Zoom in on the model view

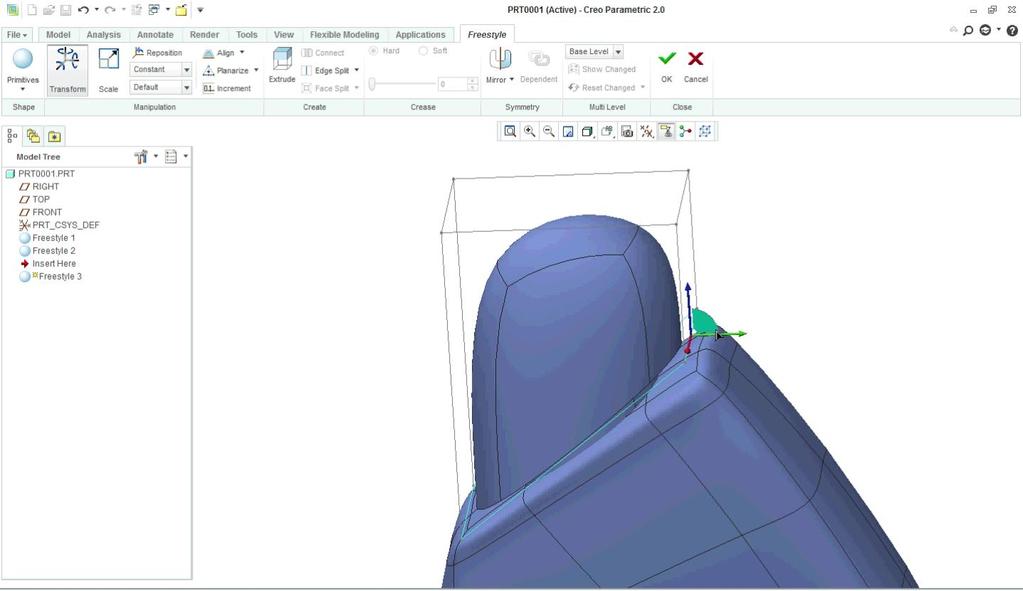[530, 132]
